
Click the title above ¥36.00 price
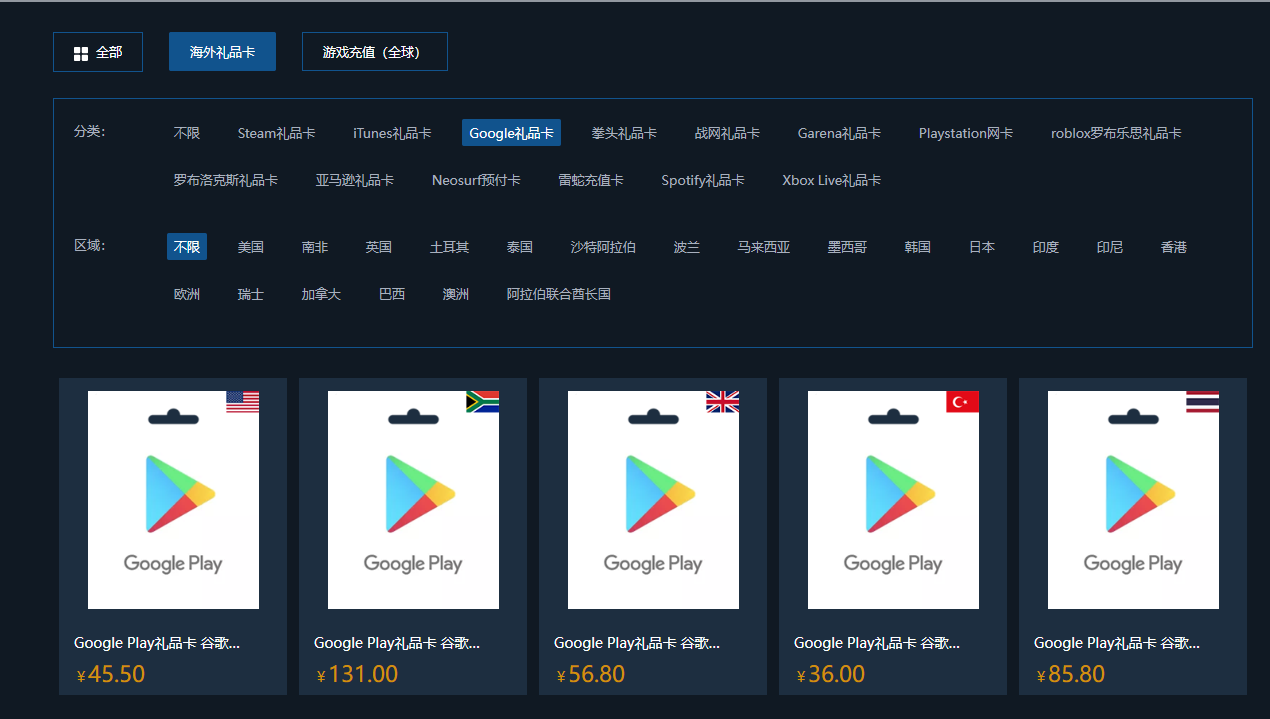[877, 643]
